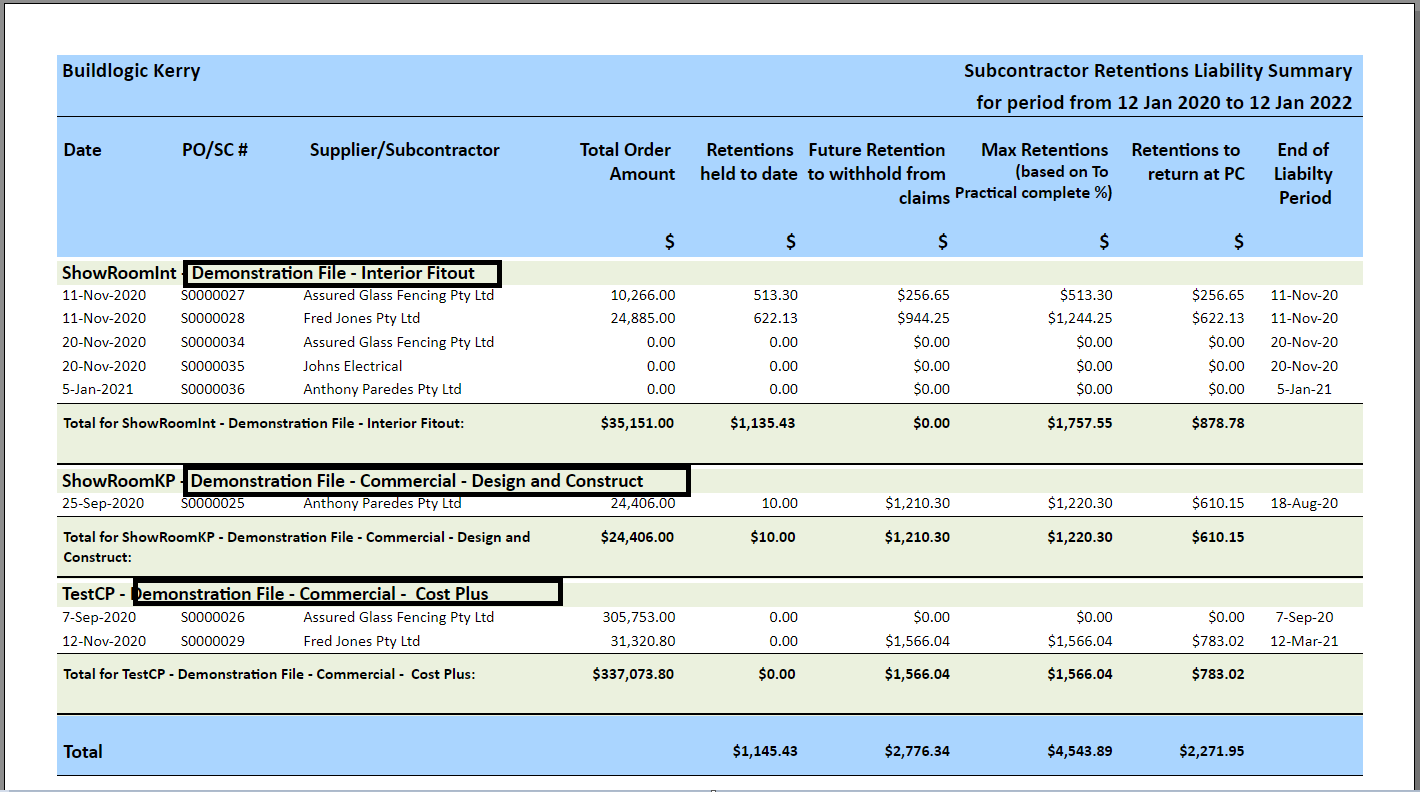
Task: Click the Buildlogic Kerry company name
Action: (x=131, y=71)
